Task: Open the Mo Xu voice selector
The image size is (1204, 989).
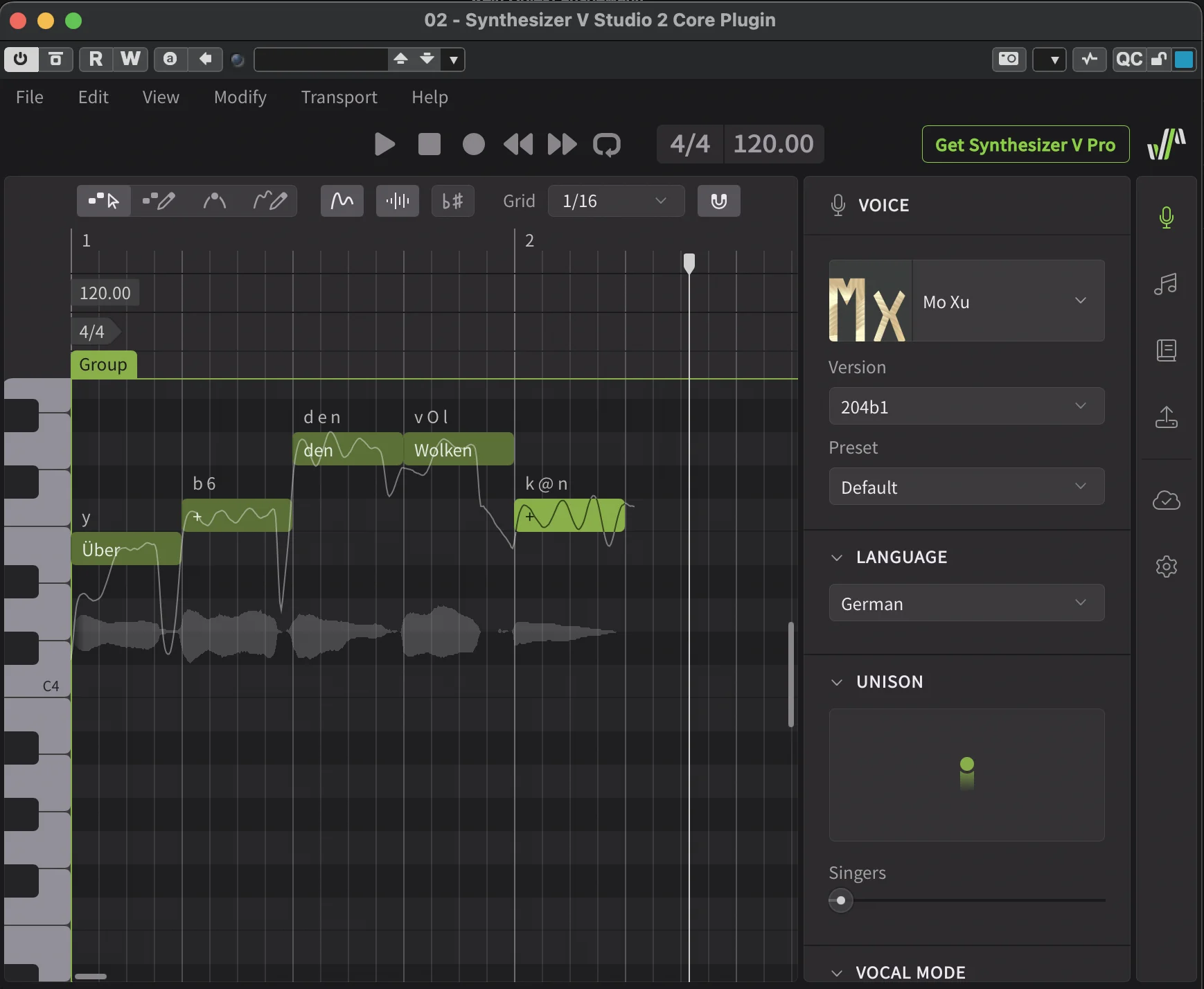Action: point(966,301)
